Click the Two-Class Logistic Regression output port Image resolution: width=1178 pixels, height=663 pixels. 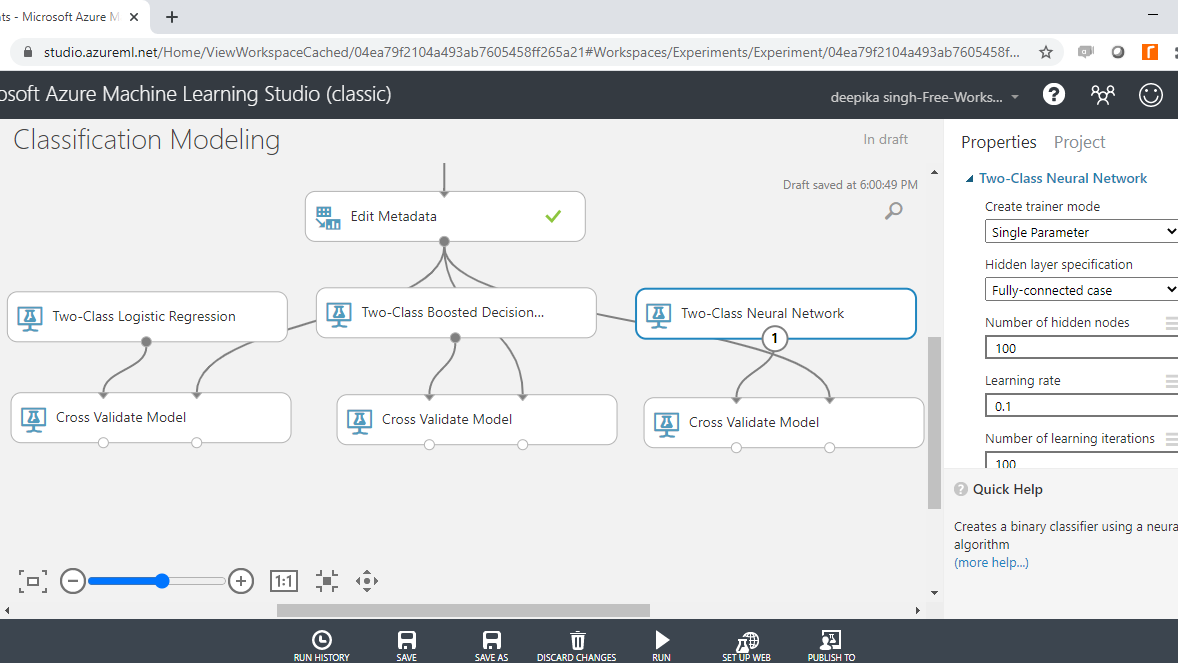[x=146, y=342]
